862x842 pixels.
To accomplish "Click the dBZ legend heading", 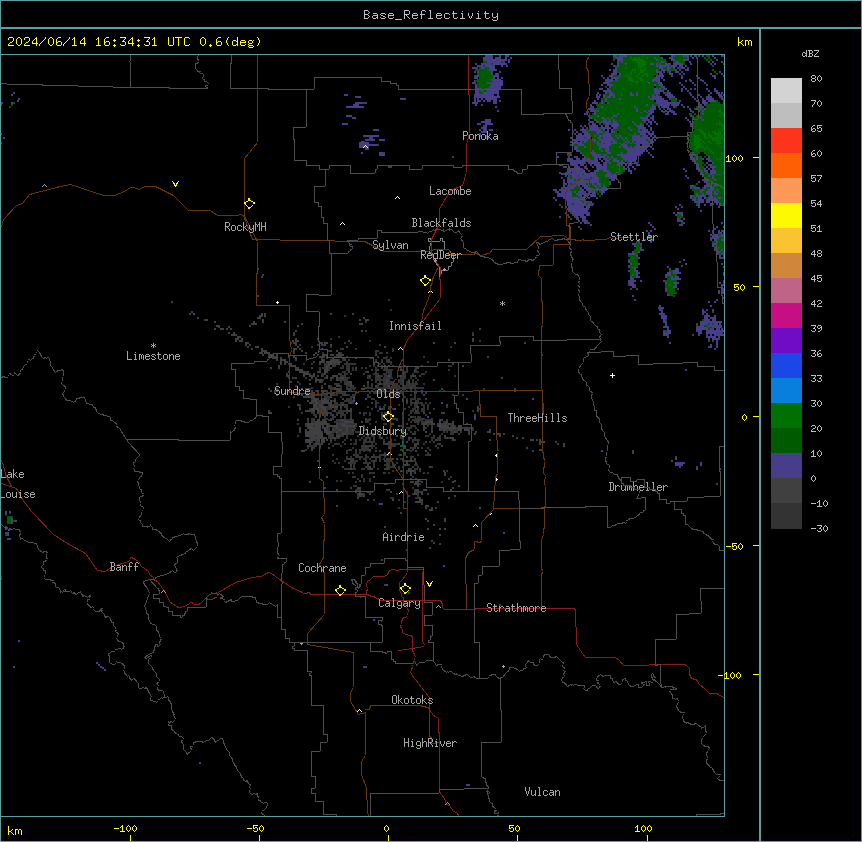I will (810, 54).
